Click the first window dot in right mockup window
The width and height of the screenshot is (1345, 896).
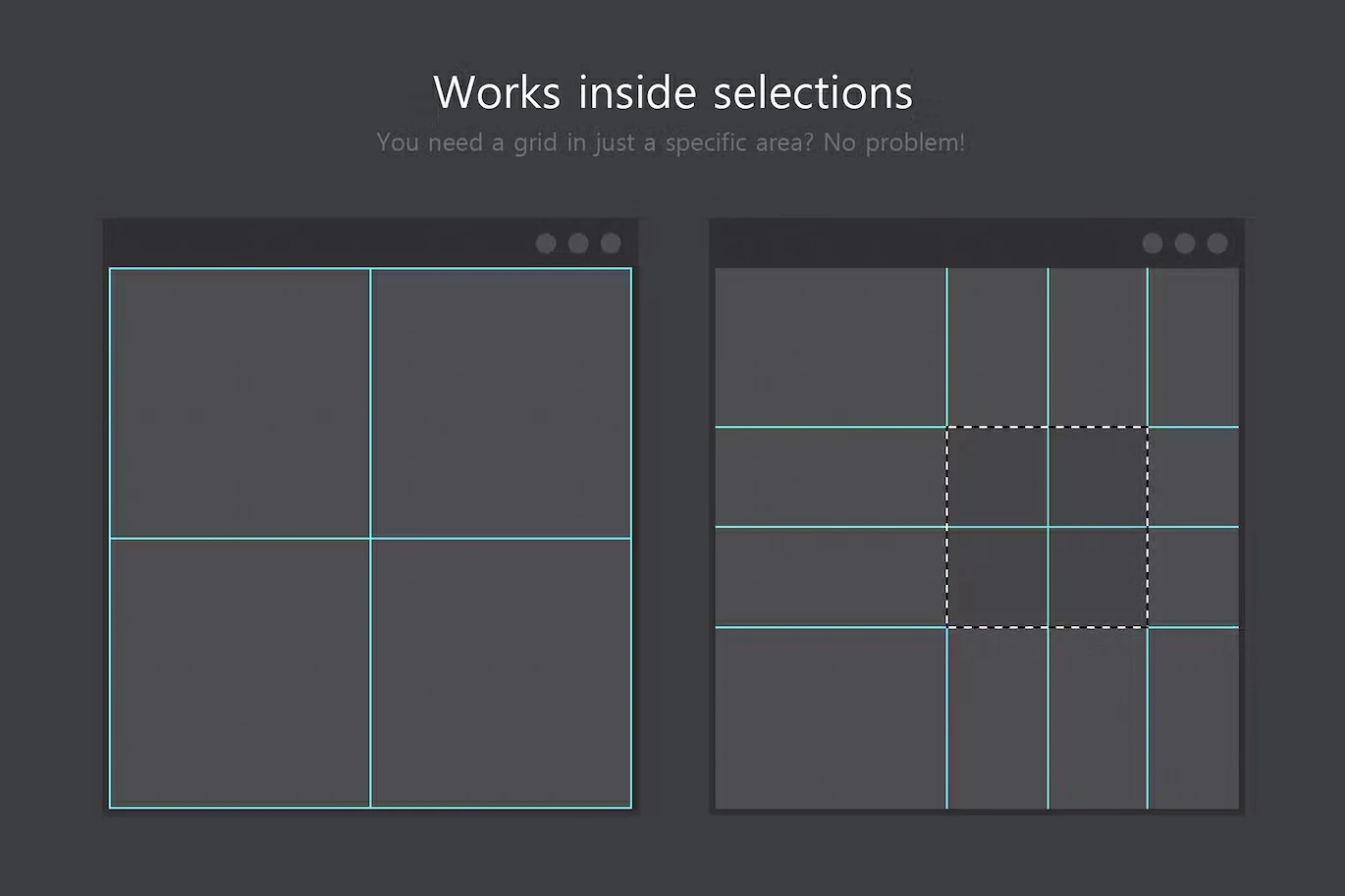pyautogui.click(x=1153, y=243)
